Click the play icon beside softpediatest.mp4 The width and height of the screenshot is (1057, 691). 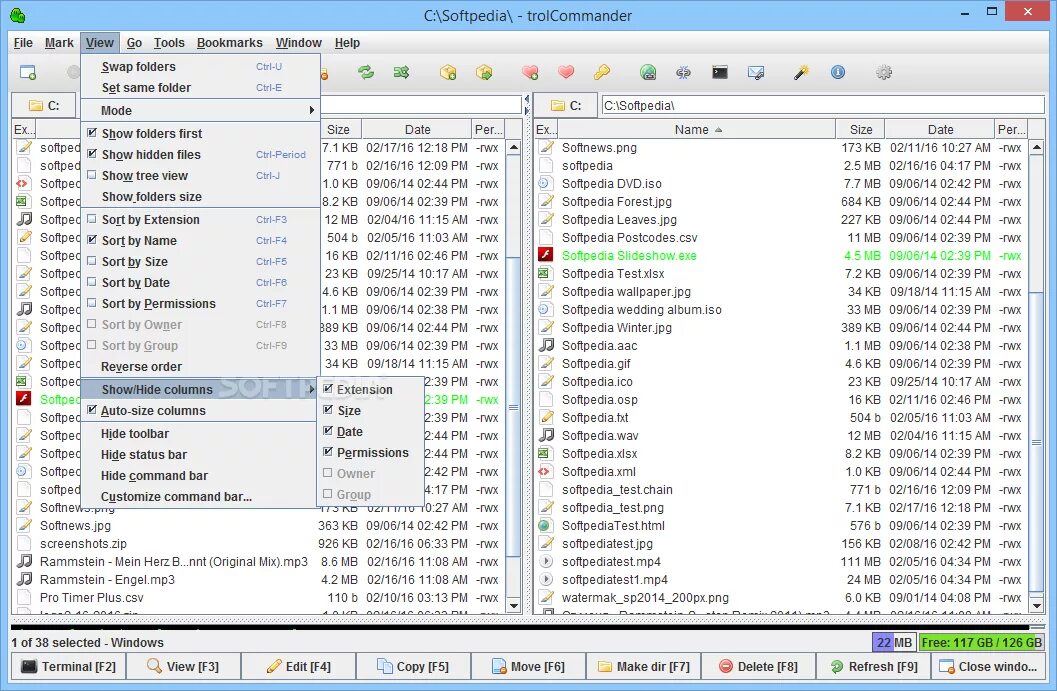[545, 561]
